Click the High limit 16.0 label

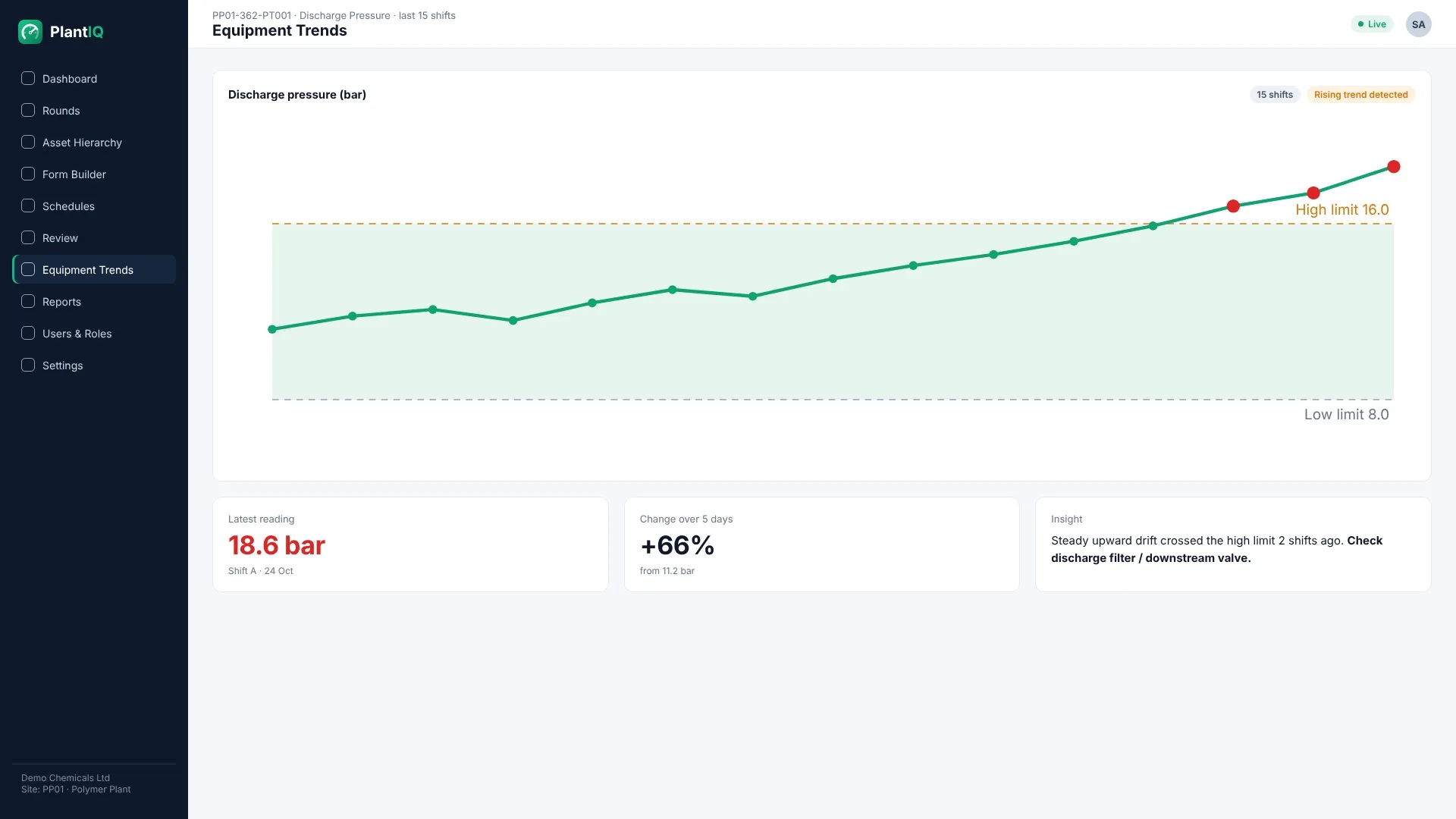click(1341, 210)
